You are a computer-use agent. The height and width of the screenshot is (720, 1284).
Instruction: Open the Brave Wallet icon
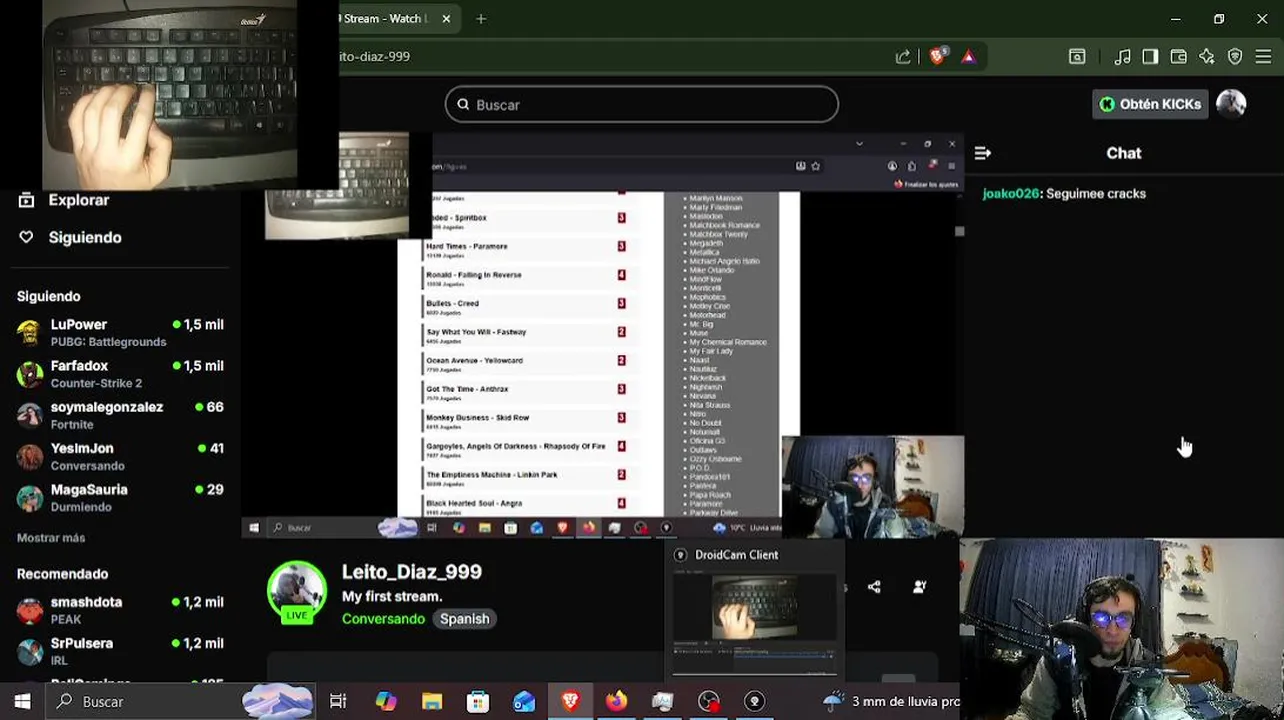click(x=1179, y=57)
